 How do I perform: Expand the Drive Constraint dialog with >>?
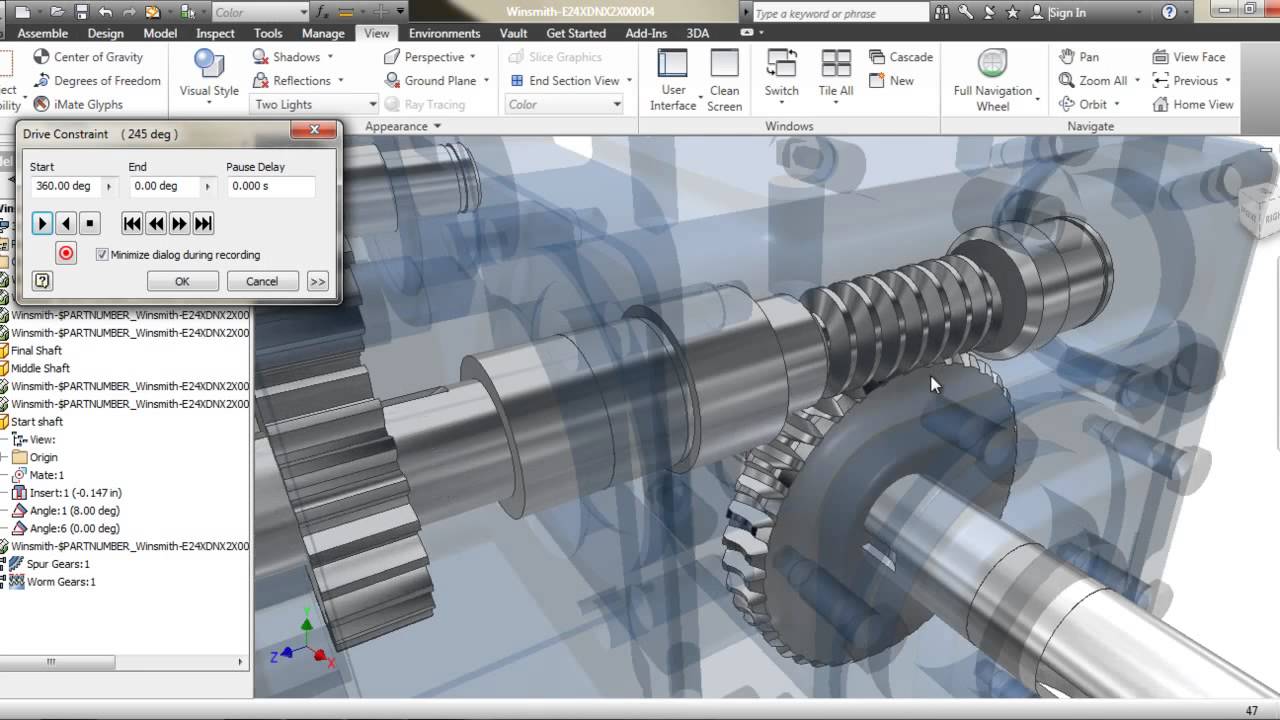tap(318, 281)
